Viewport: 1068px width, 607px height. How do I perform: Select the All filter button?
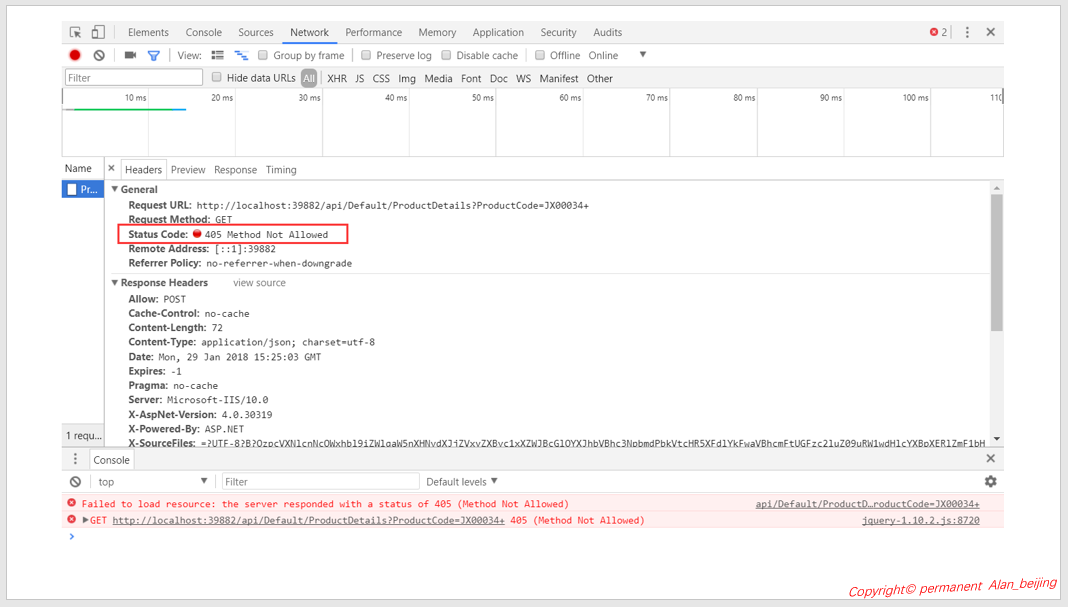309,78
